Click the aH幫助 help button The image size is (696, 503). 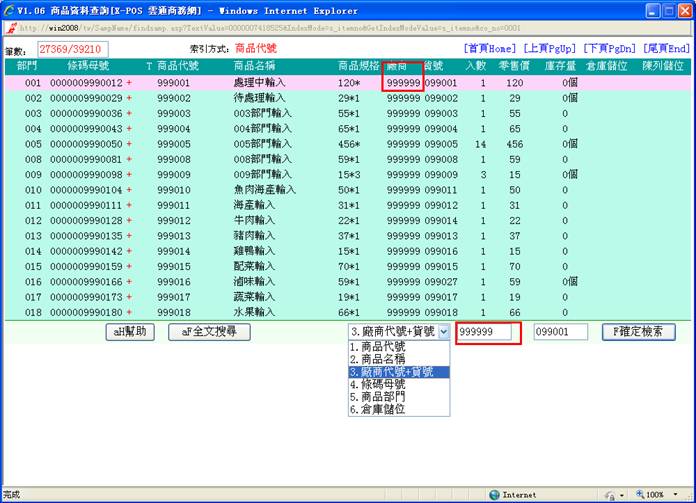point(132,332)
